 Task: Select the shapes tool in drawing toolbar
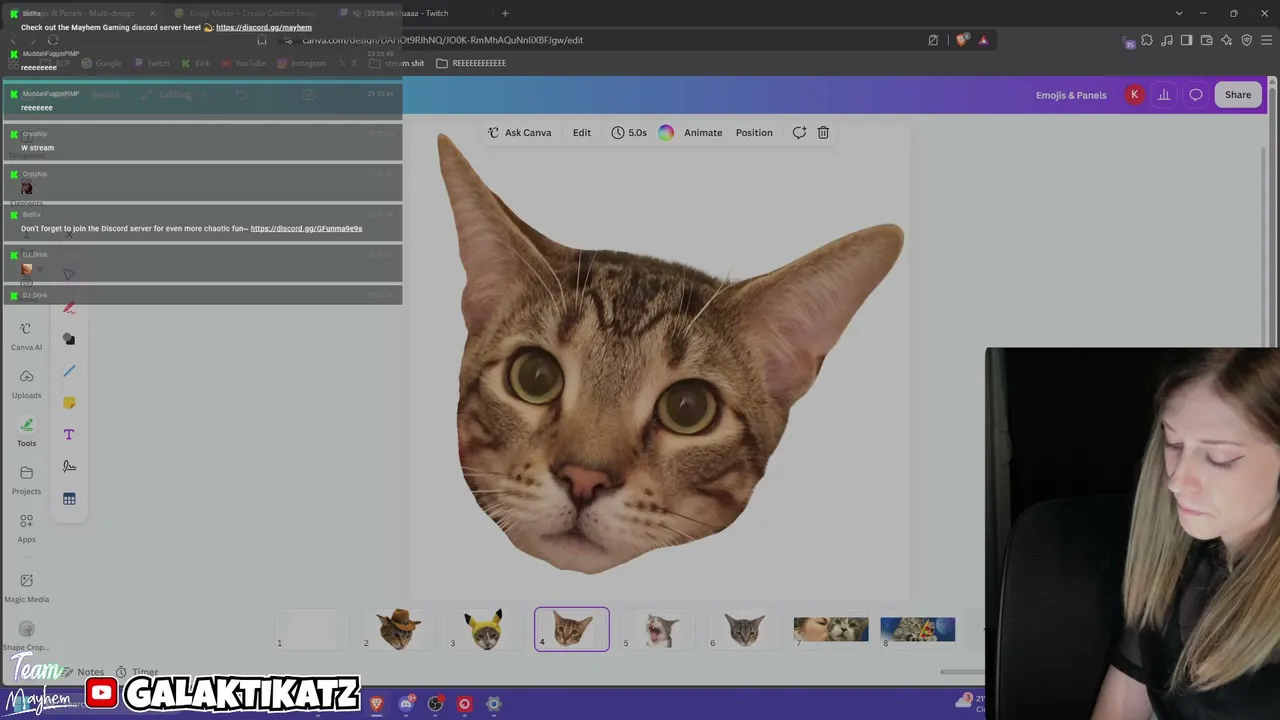pos(69,339)
